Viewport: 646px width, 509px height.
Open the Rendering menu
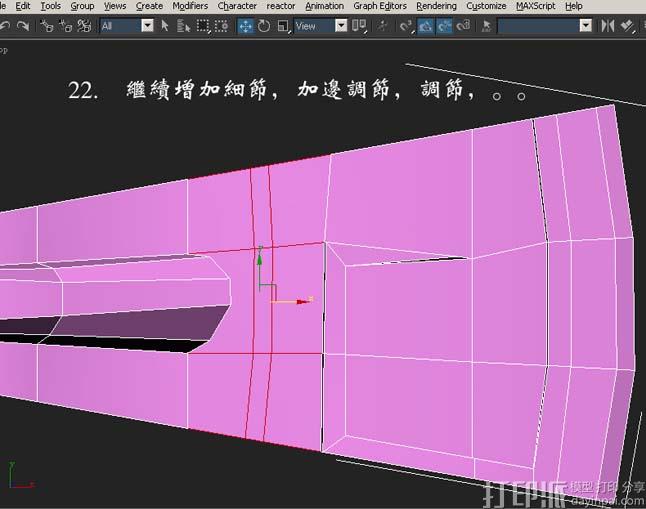click(436, 6)
